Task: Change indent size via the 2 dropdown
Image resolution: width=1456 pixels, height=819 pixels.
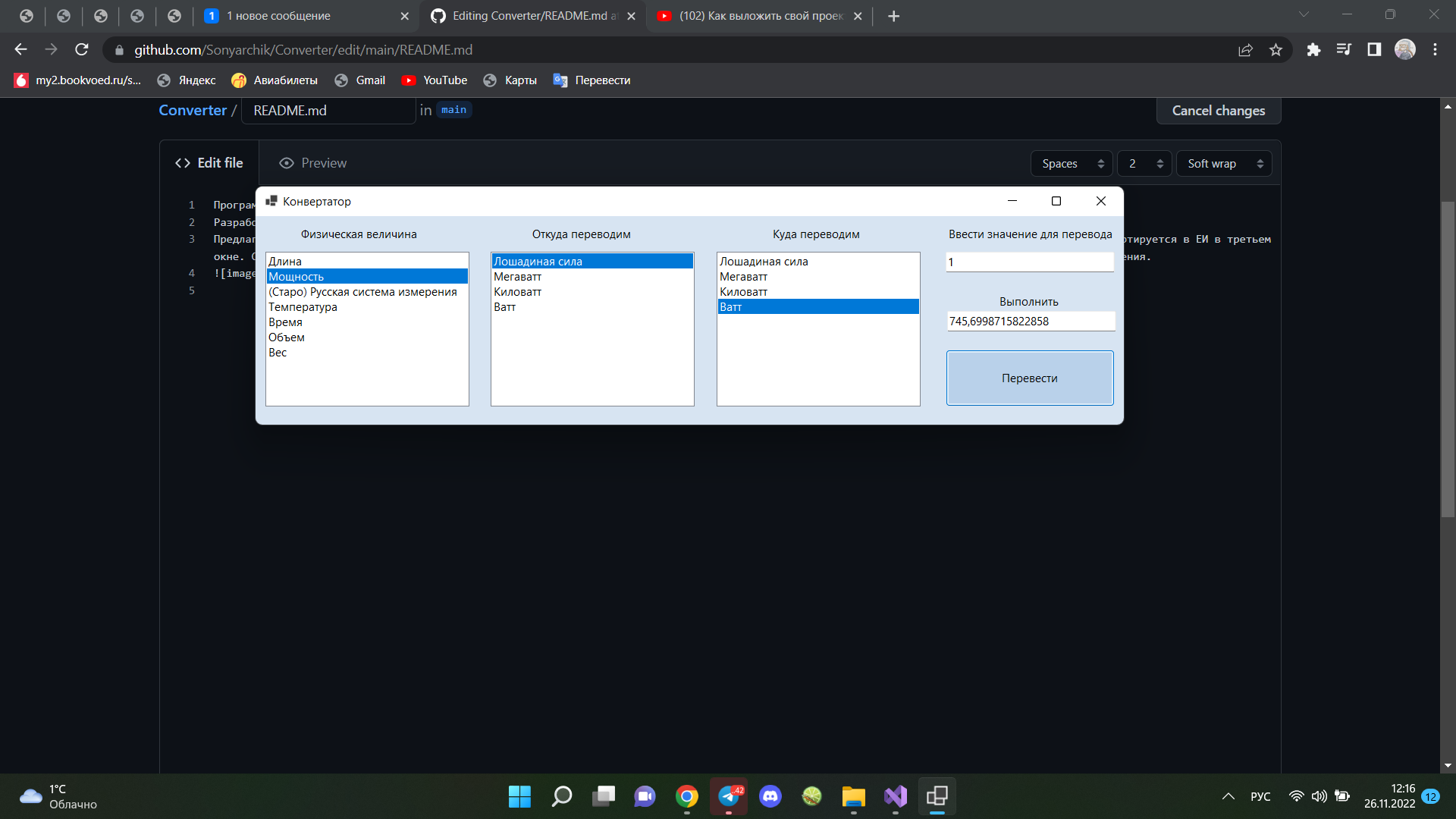Action: [x=1144, y=163]
